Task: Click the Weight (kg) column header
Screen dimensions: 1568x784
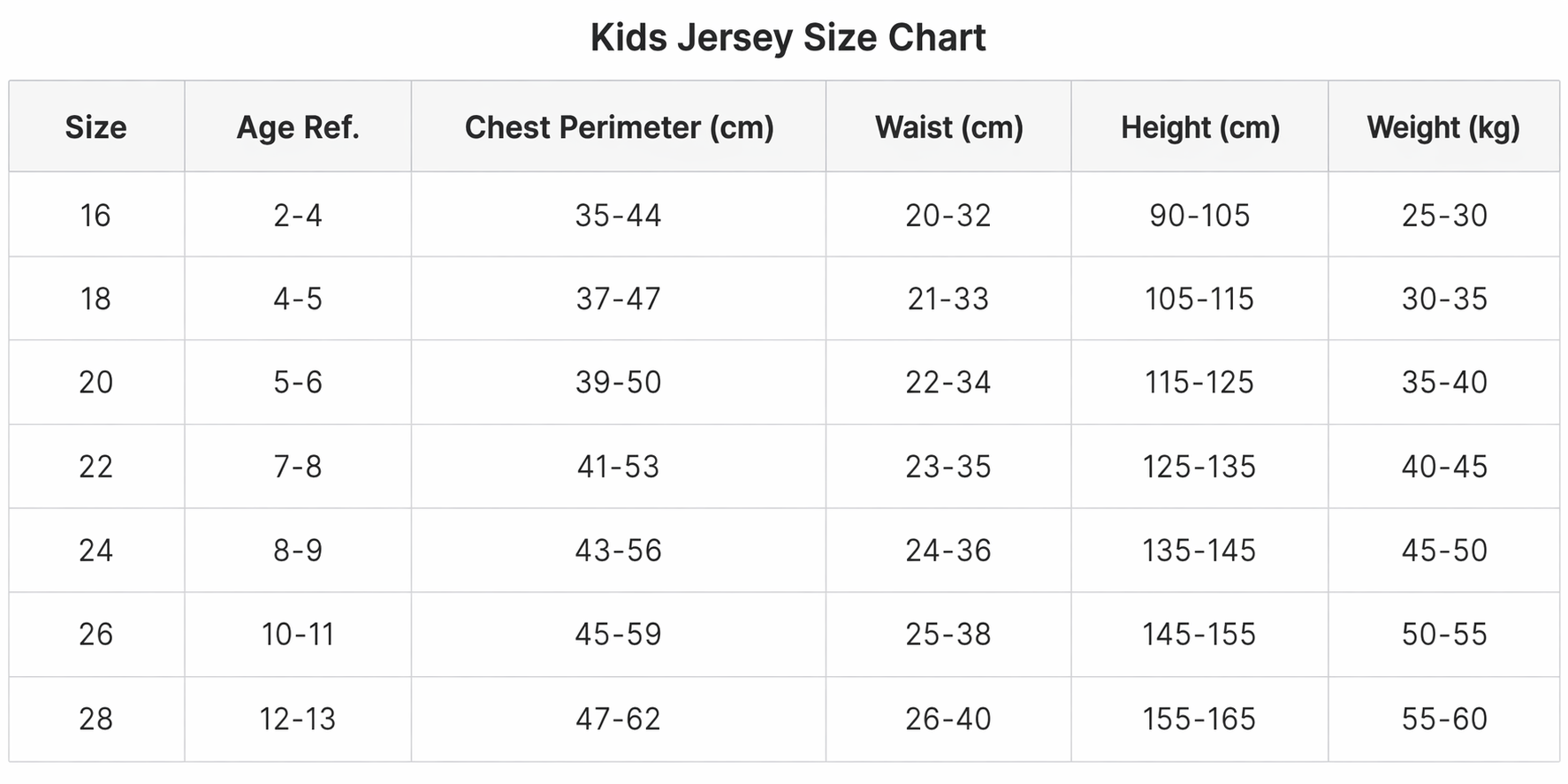Action: pos(1443,127)
